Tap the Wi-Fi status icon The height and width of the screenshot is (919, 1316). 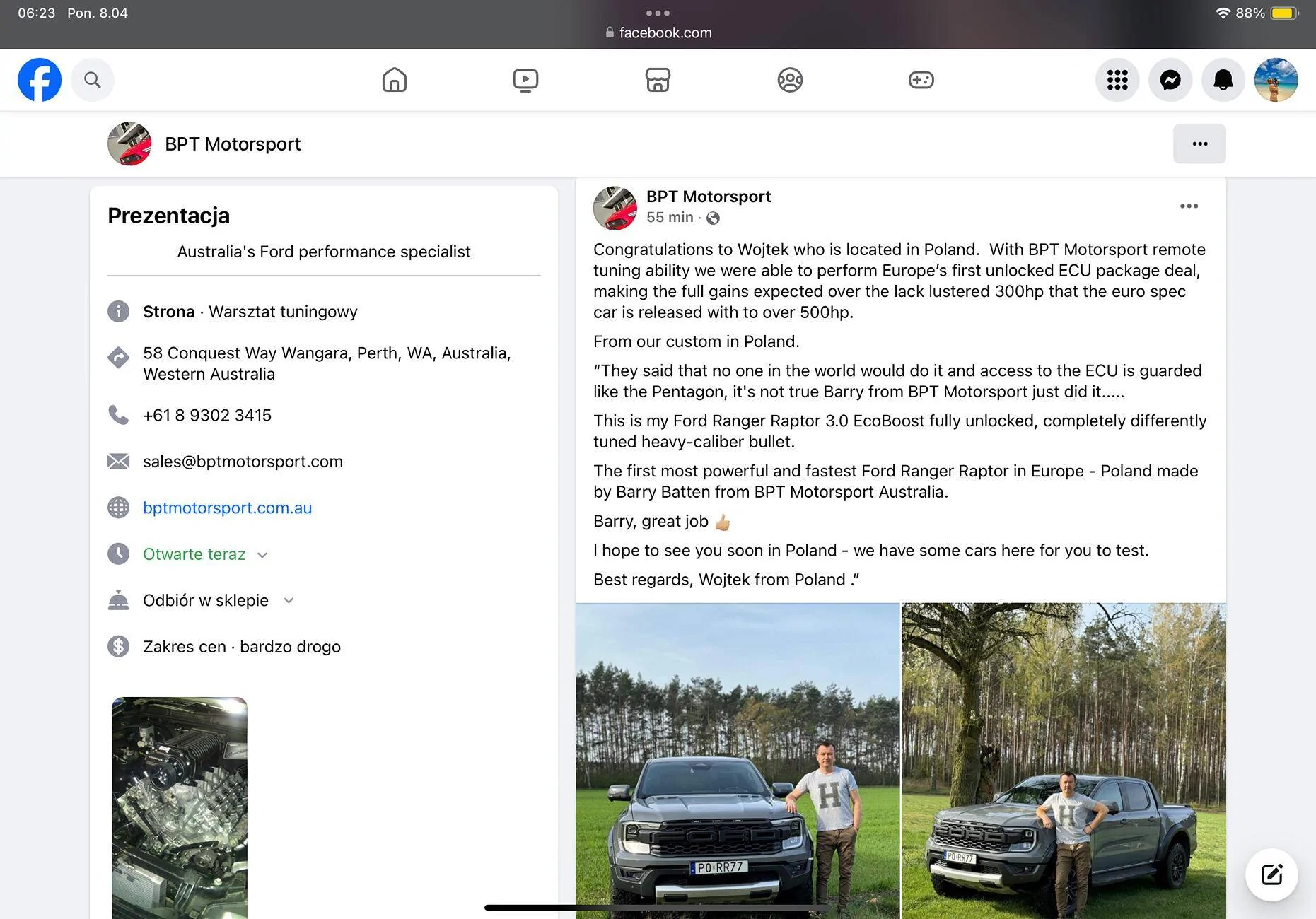click(1223, 13)
